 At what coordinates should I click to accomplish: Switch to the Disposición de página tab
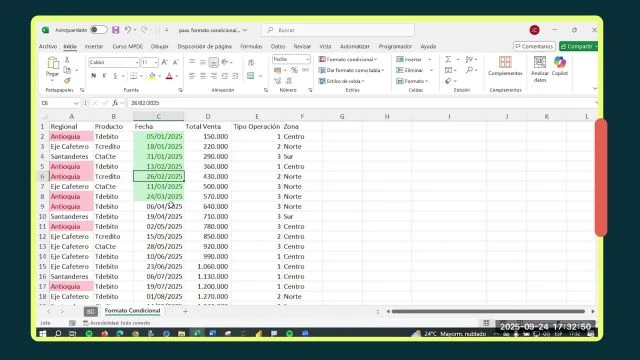pyautogui.click(x=204, y=47)
